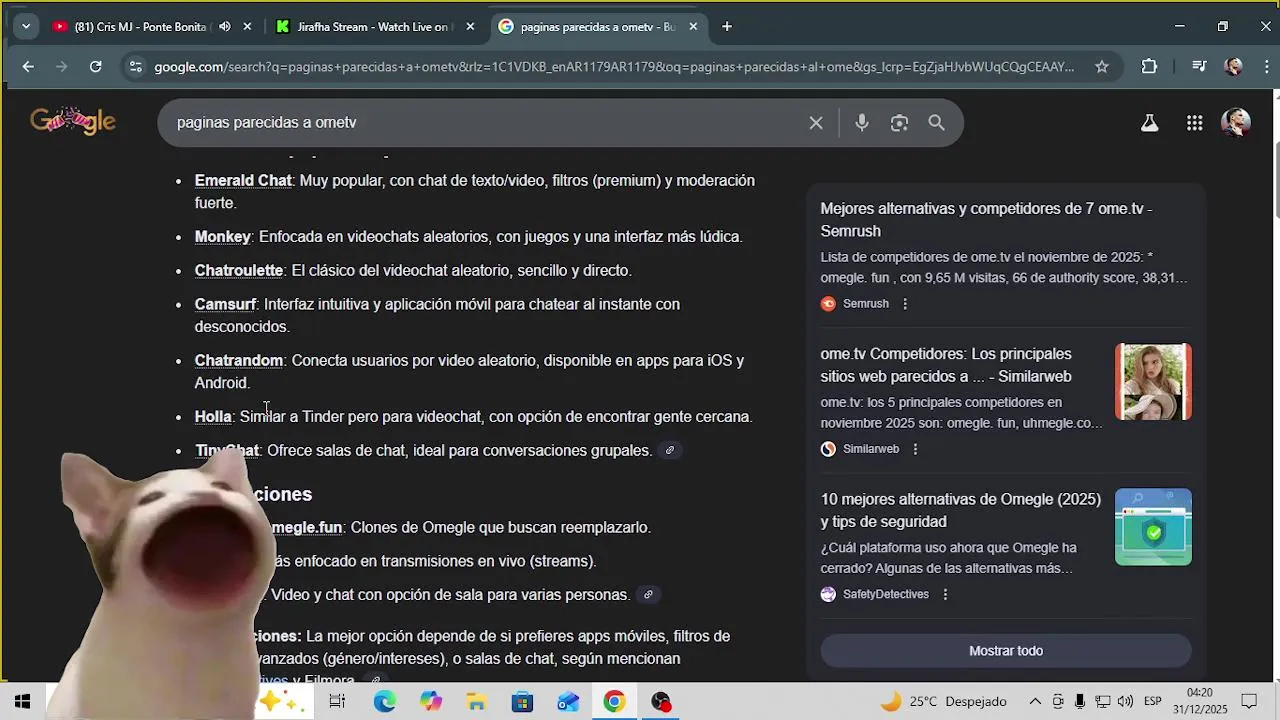Image resolution: width=1280 pixels, height=720 pixels.
Task: Search by image with the camera icon
Action: coord(899,123)
